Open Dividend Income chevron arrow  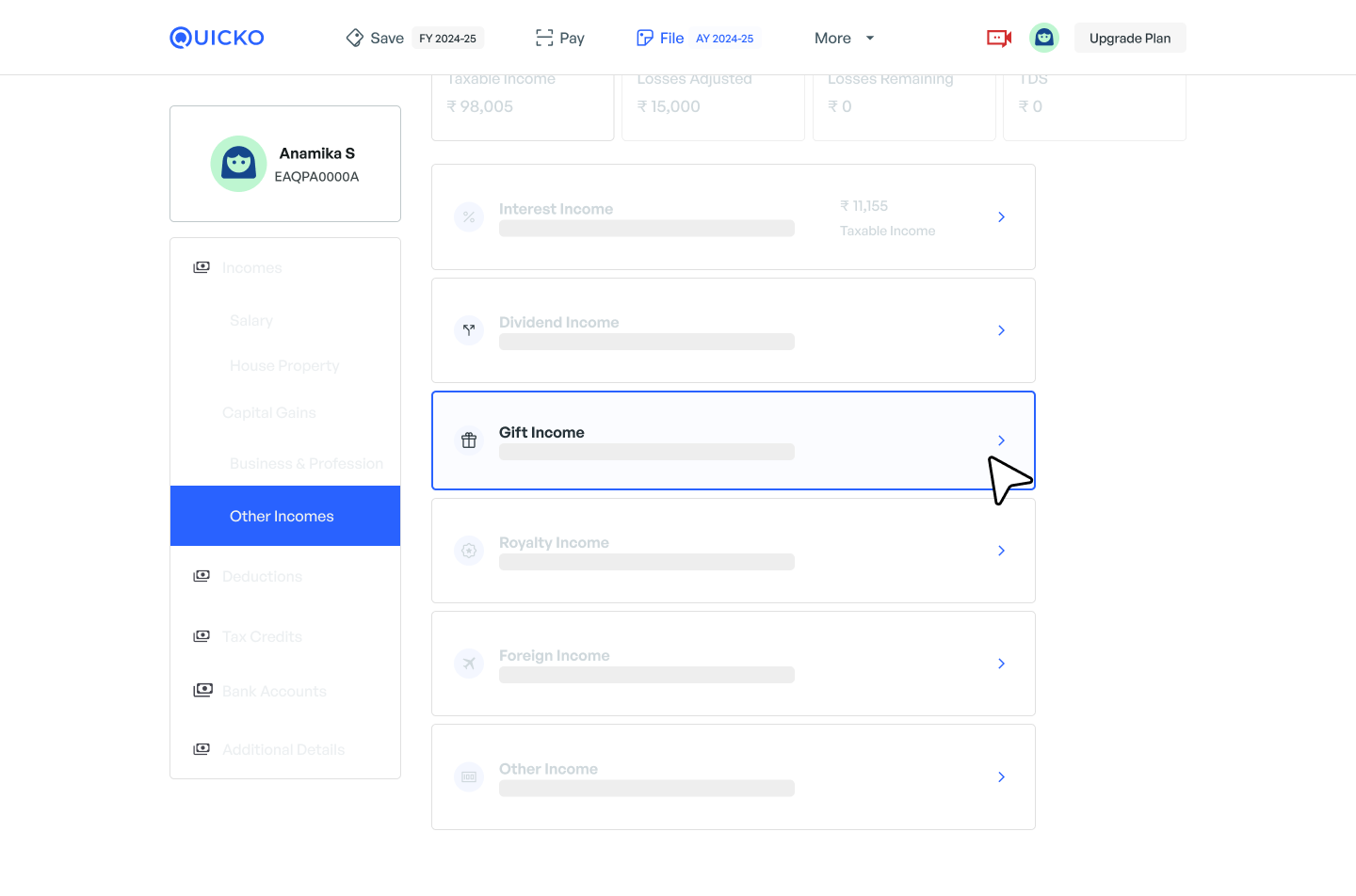1001,330
